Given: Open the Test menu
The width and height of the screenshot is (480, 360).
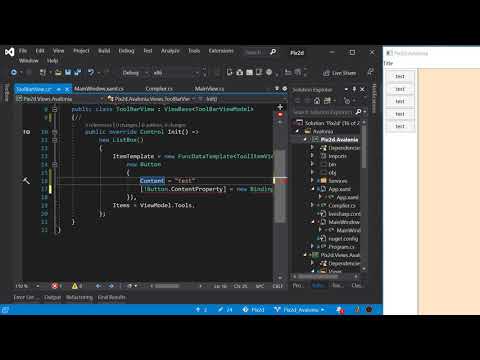Looking at the screenshot, I should (148, 51).
